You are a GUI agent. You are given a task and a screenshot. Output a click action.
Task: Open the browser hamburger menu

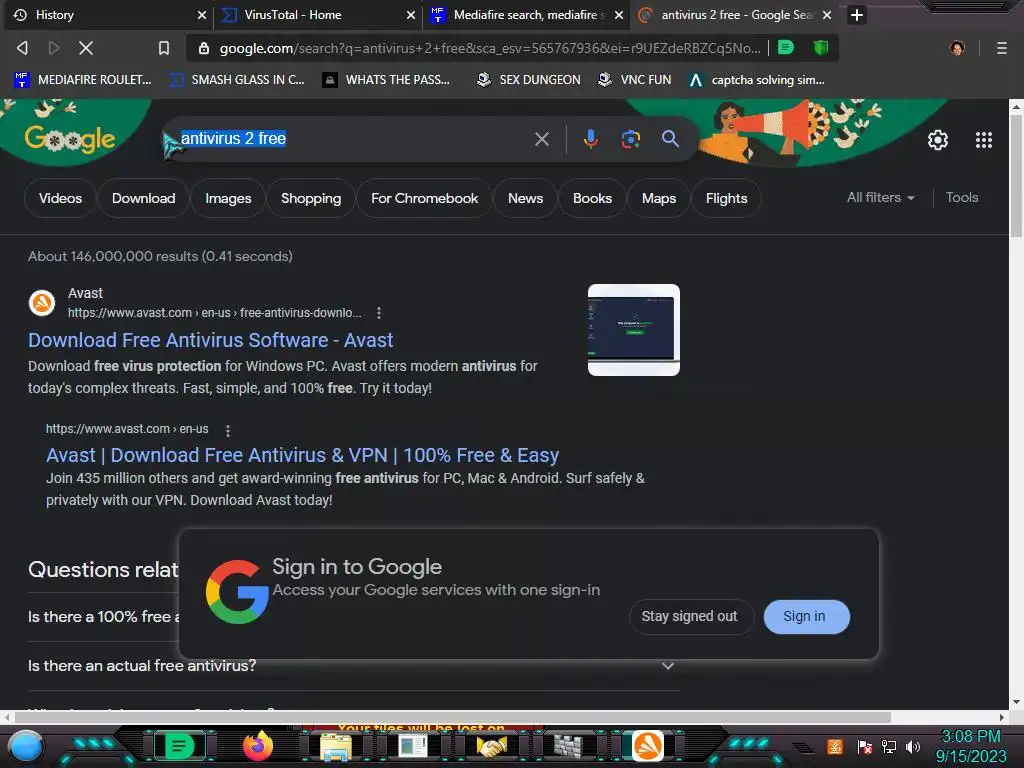click(1002, 48)
